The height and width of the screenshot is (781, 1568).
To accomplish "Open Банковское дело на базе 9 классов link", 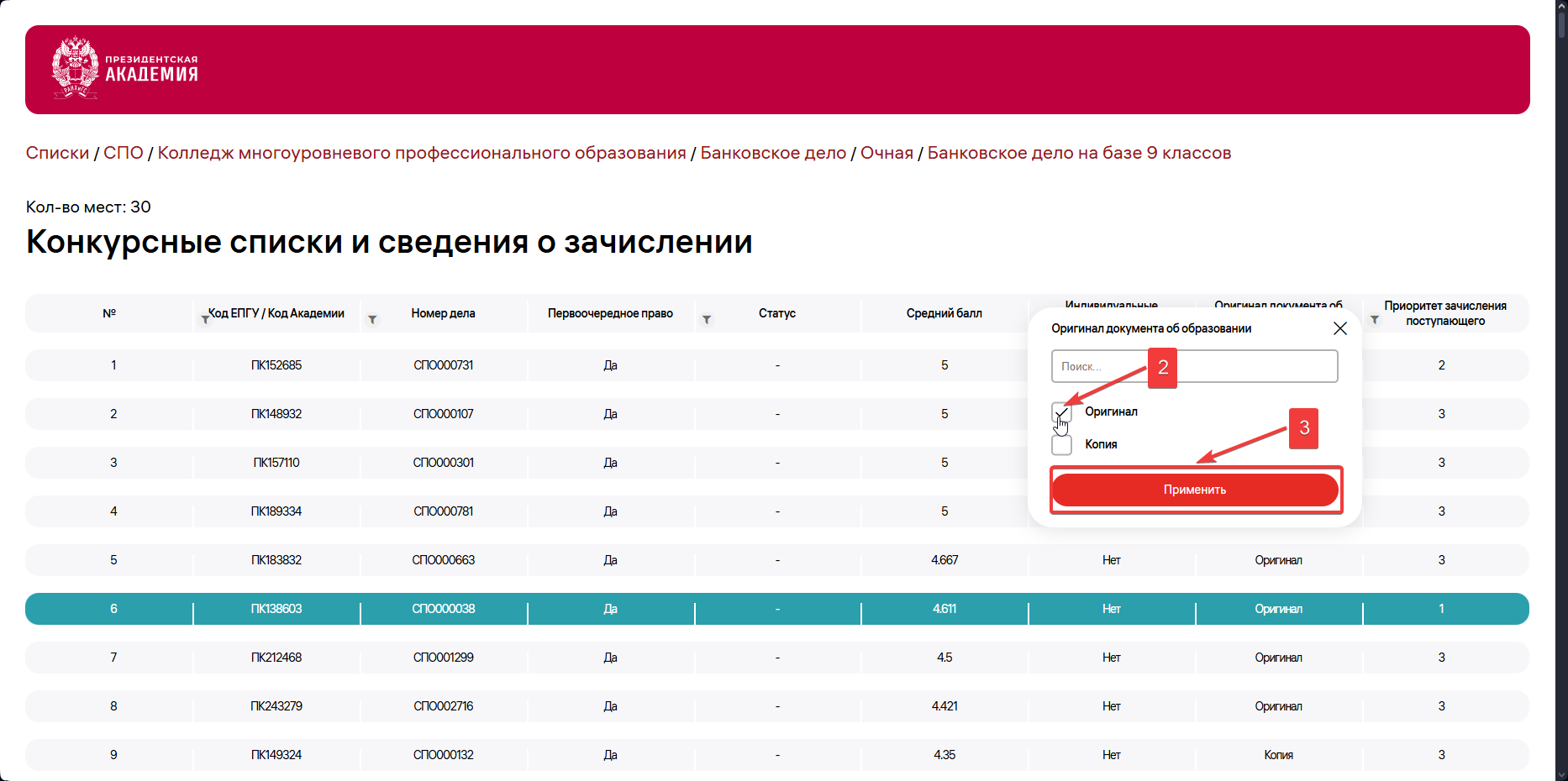I will point(1077,153).
